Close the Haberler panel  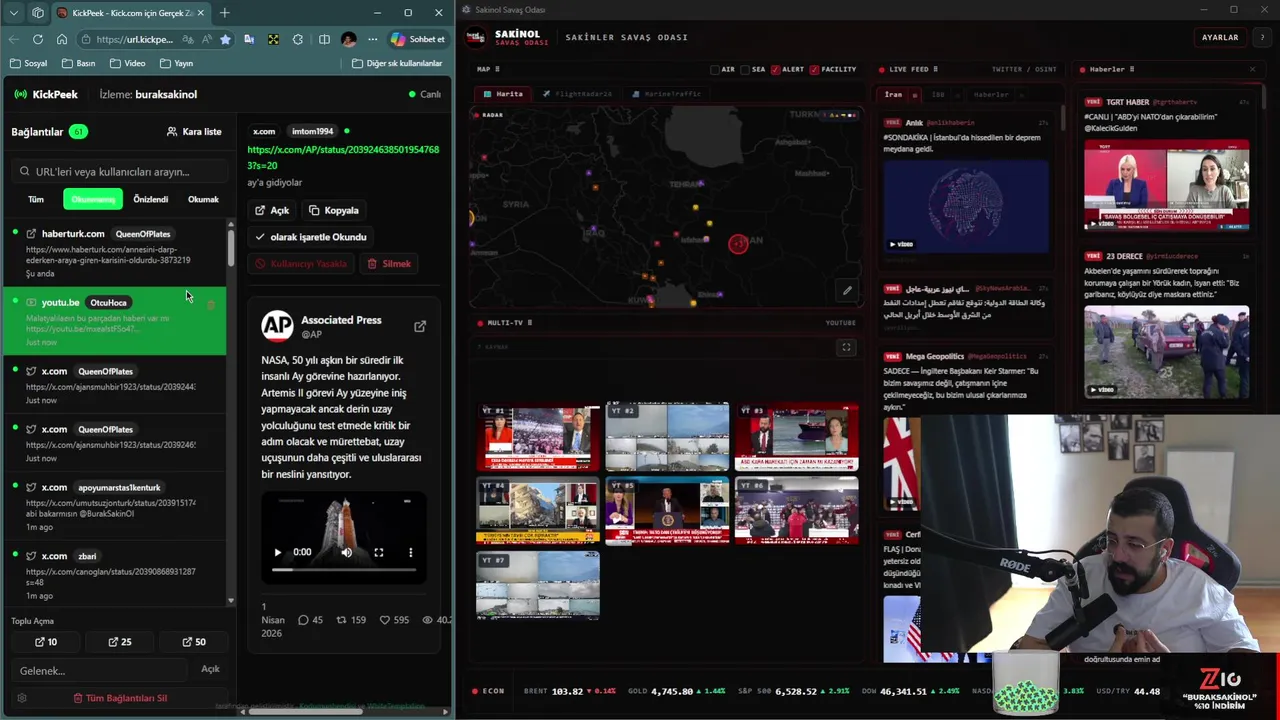(x=1252, y=70)
